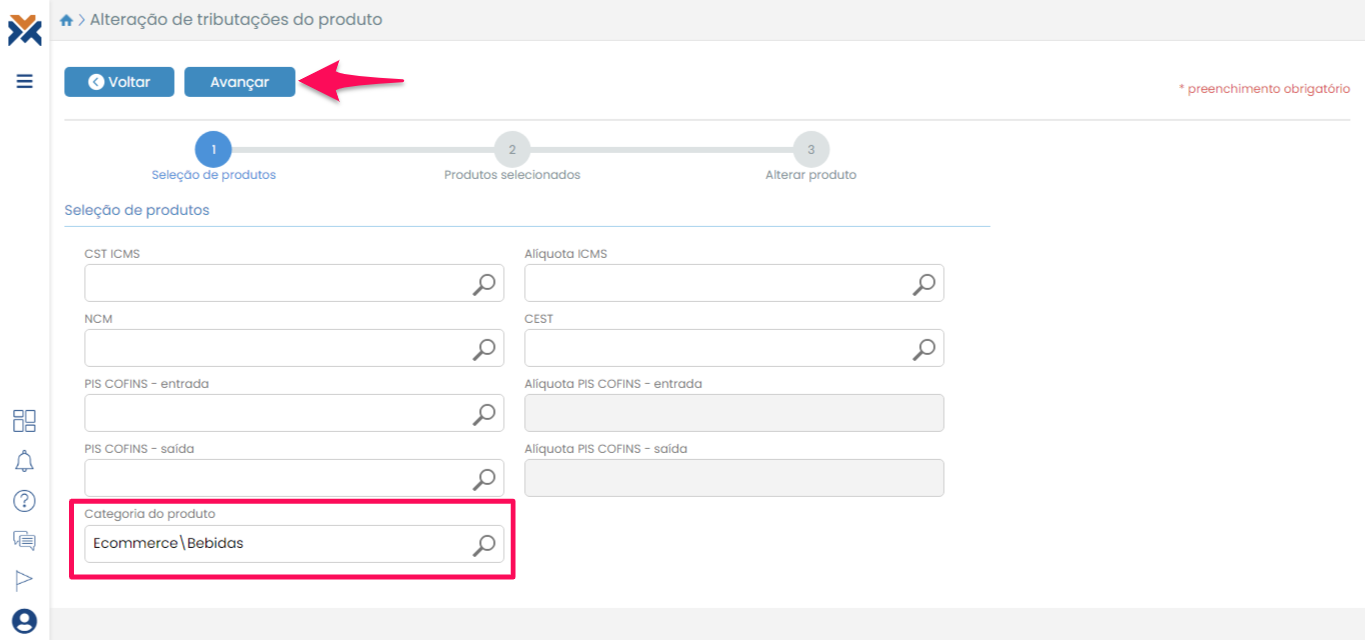Viewport: 1365px width, 640px height.
Task: Search CST ICMS with magnifier icon
Action: coord(484,284)
